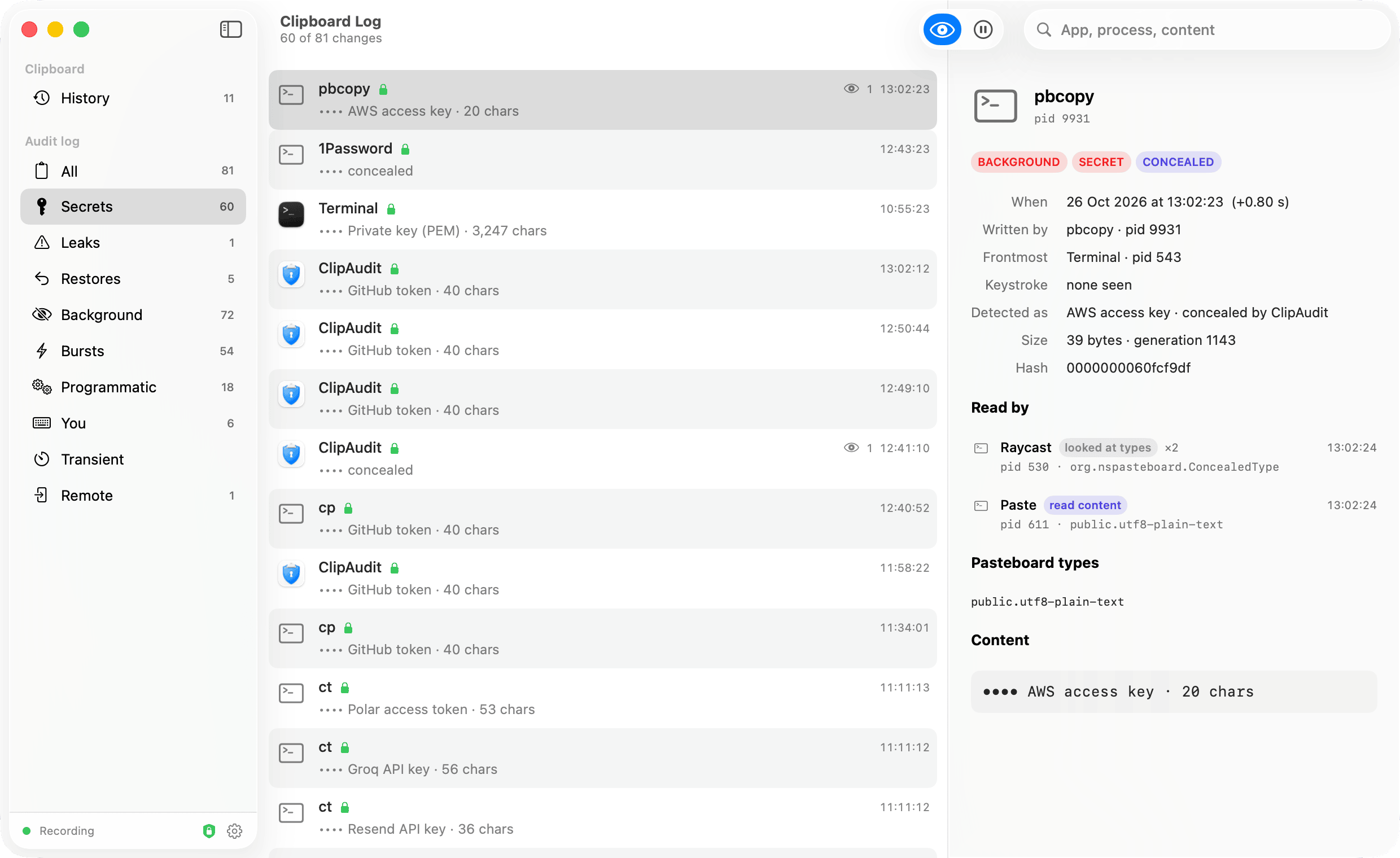This screenshot has width=1400, height=858.
Task: Open settings gear in sidebar footer
Action: coord(235,831)
